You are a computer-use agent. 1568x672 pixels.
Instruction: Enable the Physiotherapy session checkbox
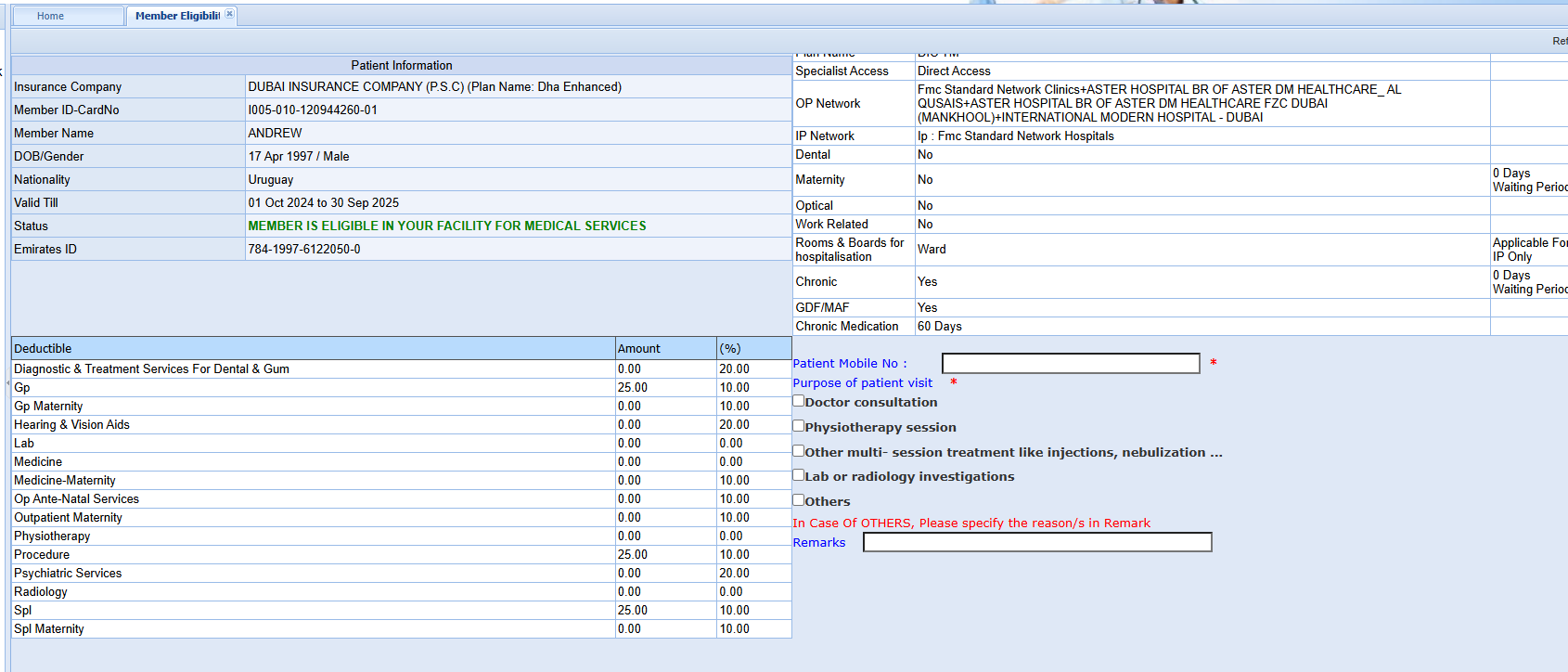pos(799,426)
